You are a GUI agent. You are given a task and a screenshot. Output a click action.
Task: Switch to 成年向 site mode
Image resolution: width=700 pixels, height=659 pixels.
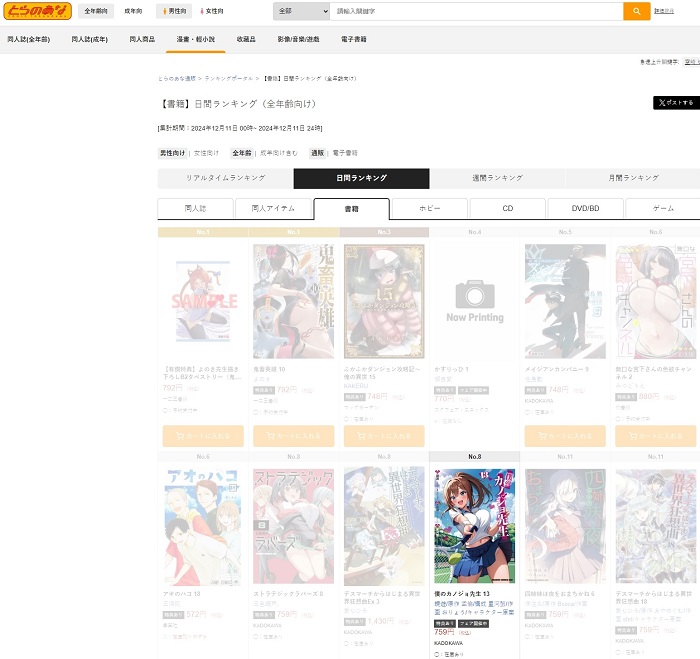[133, 11]
